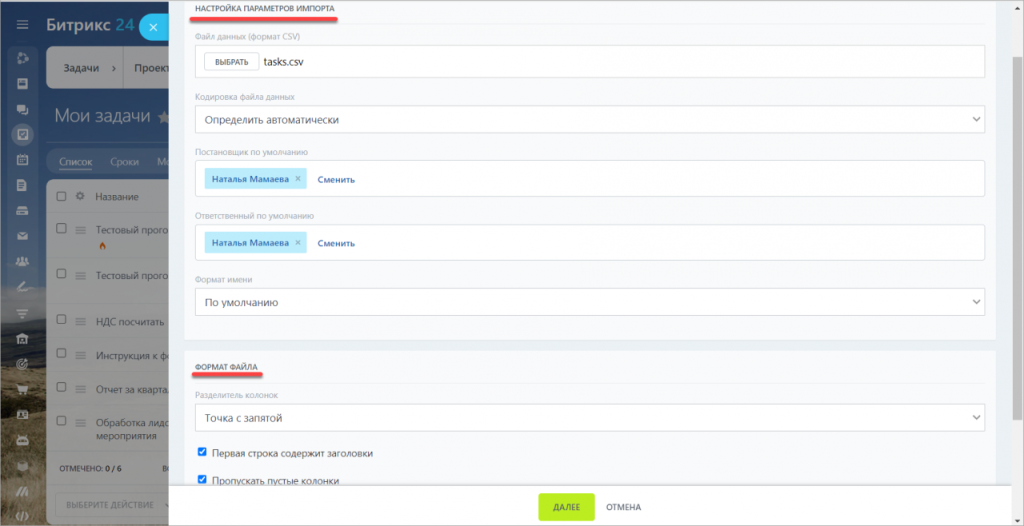Switch to the Список tab
Viewport: 1024px width, 526px height.
coord(75,161)
